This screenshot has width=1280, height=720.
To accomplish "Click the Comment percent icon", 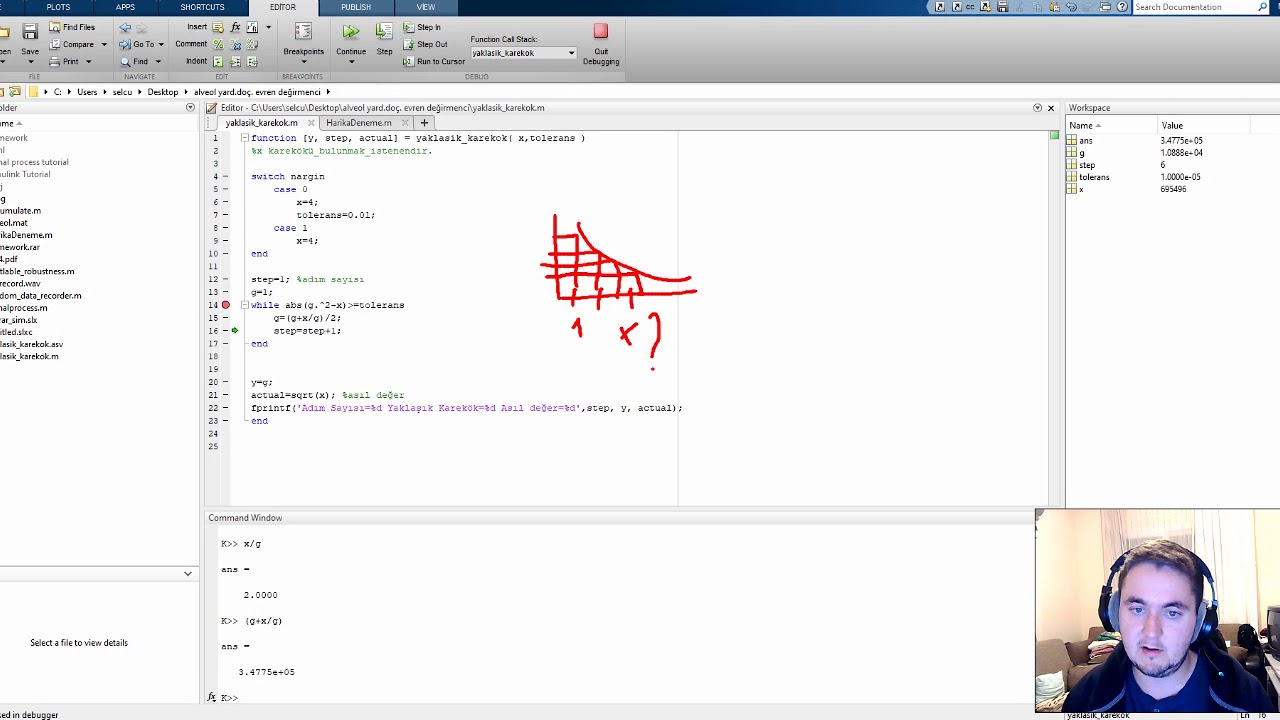I will (218, 44).
